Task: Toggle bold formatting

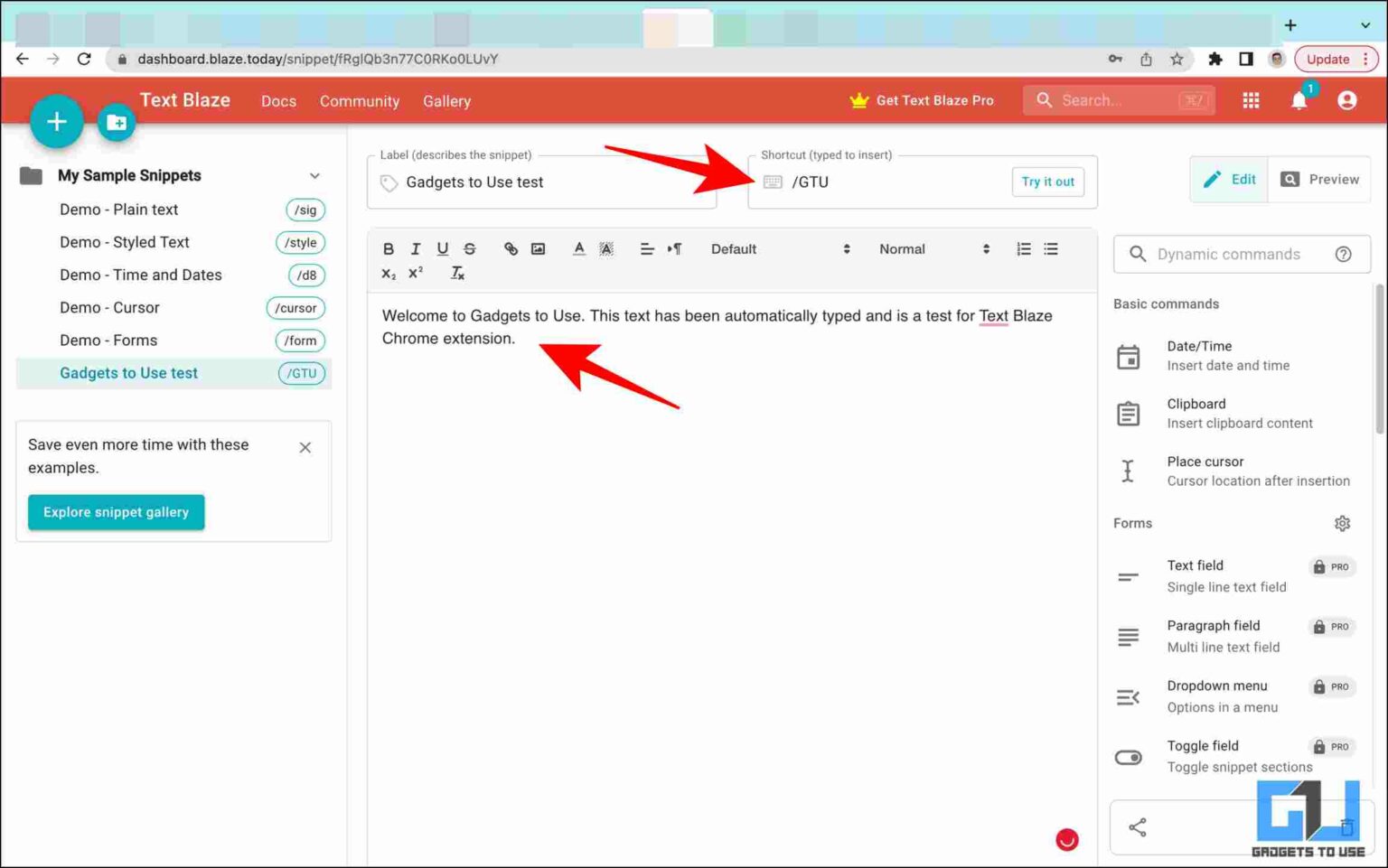Action: [389, 248]
